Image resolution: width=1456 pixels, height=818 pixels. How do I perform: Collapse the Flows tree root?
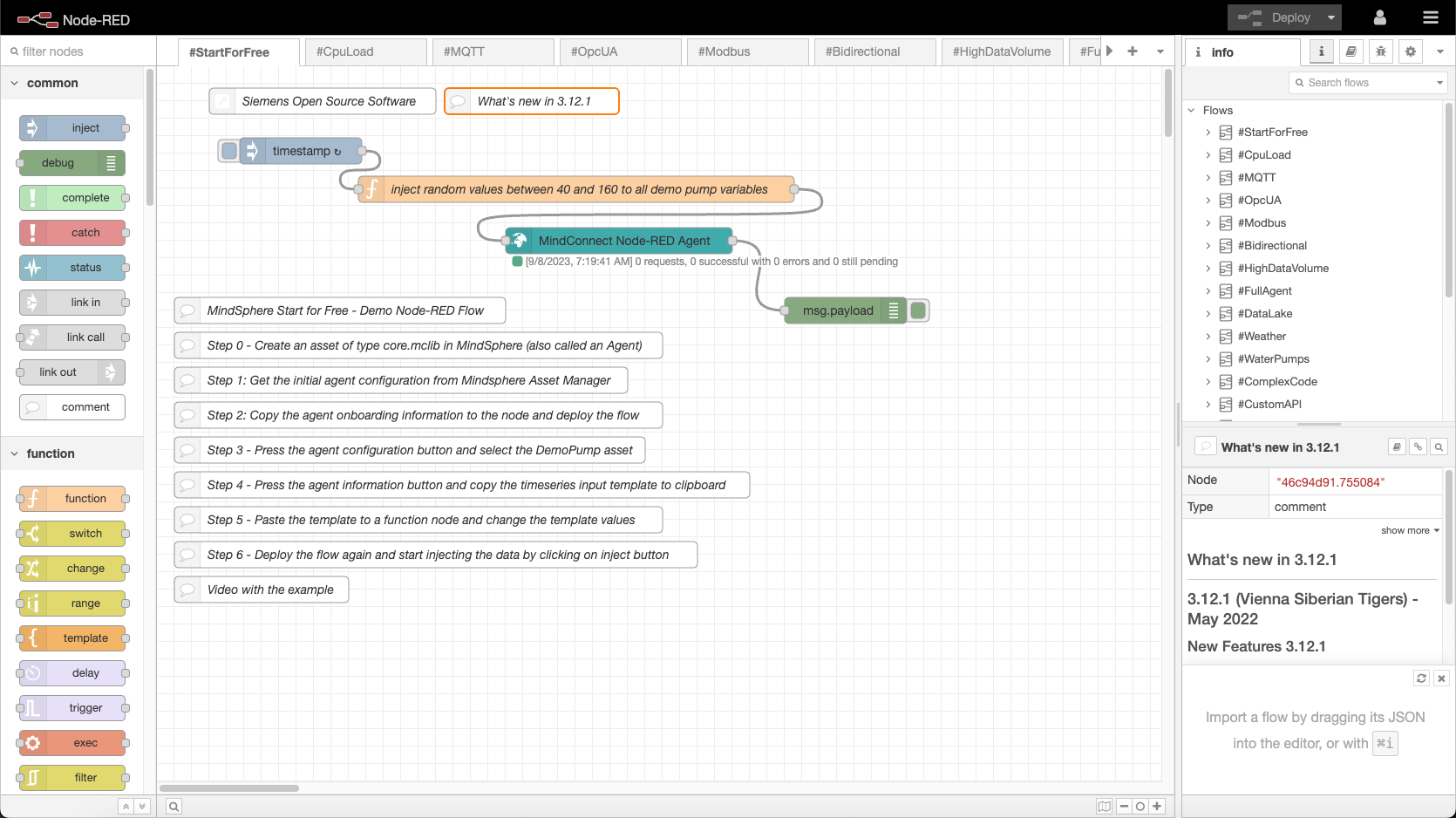tap(1192, 111)
